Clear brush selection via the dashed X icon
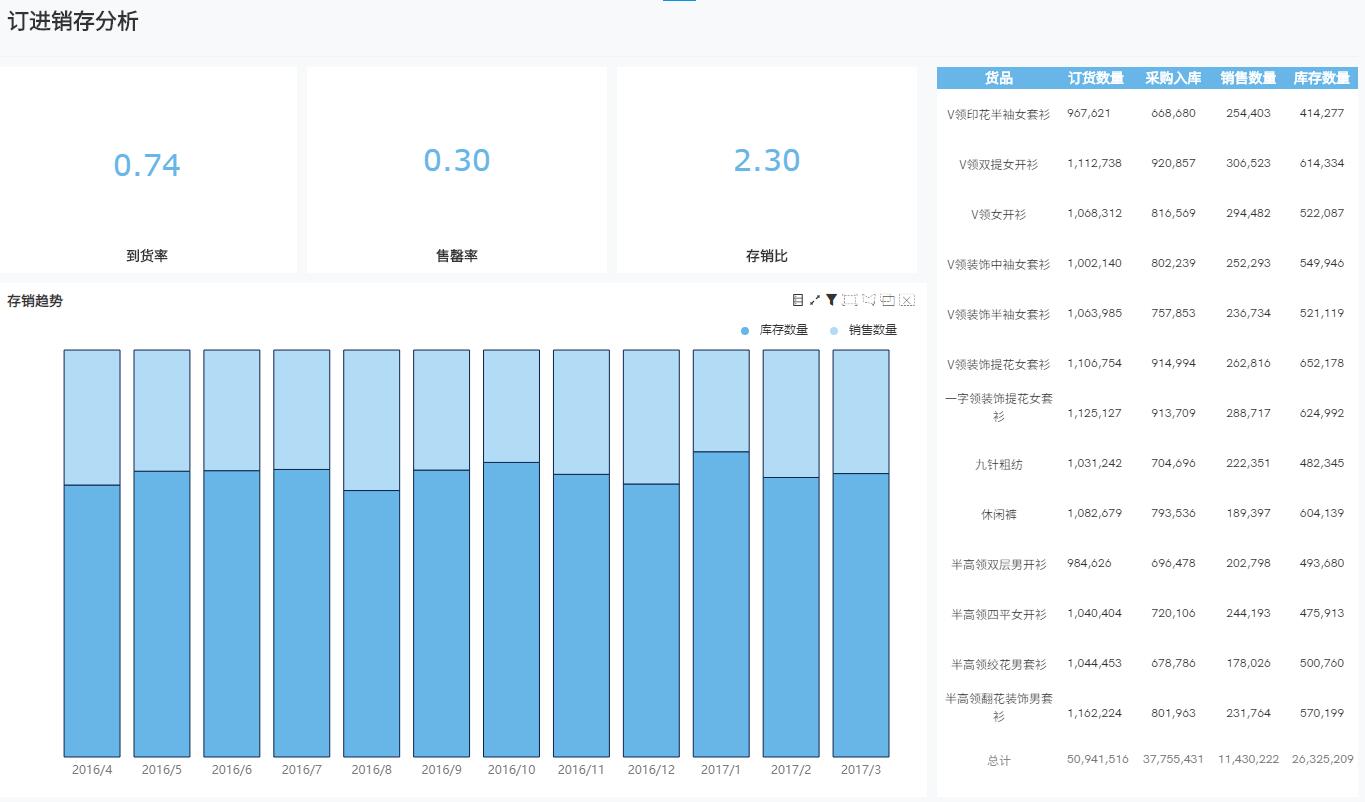Image resolution: width=1365 pixels, height=802 pixels. pyautogui.click(x=907, y=300)
